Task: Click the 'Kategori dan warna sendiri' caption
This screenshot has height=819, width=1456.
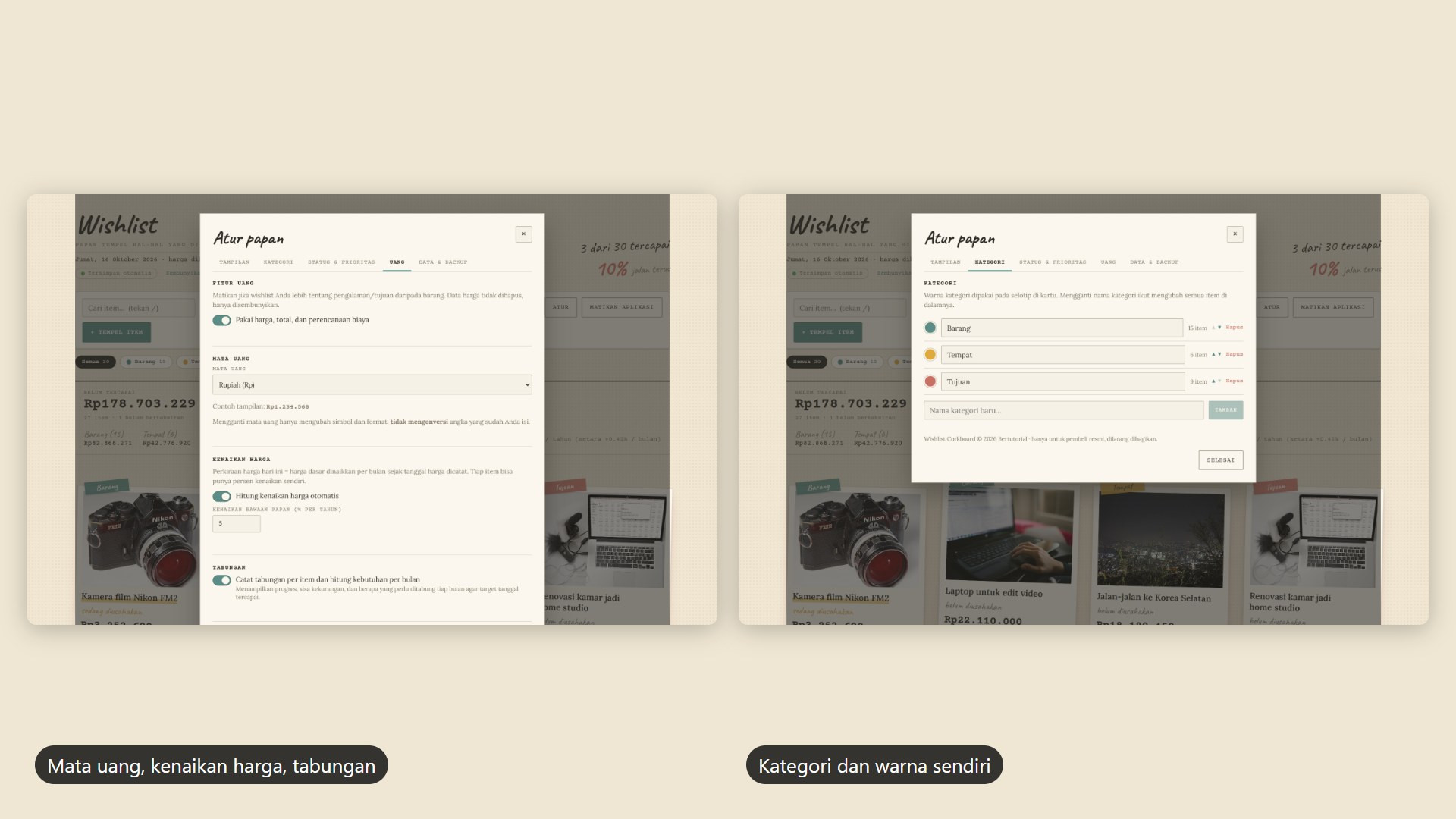Action: [874, 766]
